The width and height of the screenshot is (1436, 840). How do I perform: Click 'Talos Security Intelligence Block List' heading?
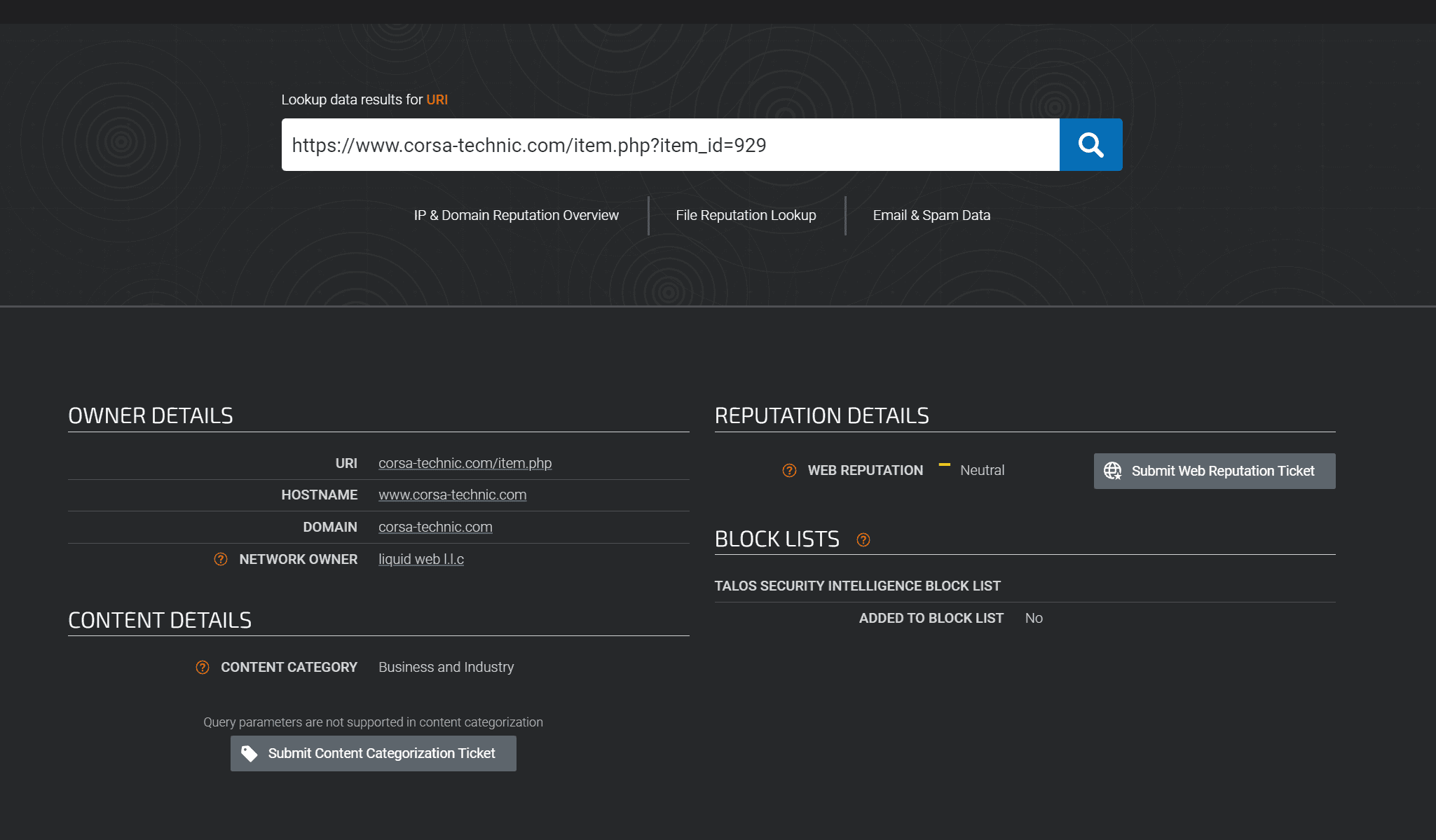(x=857, y=586)
